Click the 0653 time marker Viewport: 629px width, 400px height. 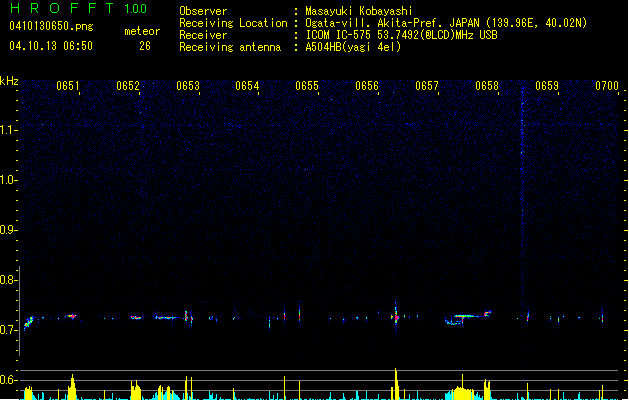pyautogui.click(x=188, y=86)
